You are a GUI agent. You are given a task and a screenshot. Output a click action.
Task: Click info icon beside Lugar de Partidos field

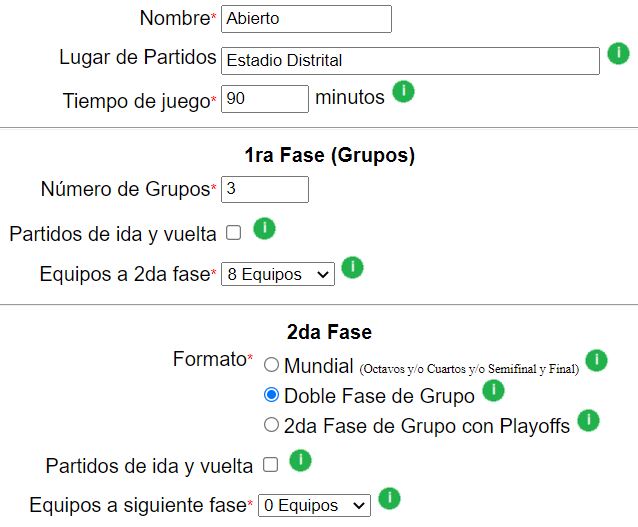point(618,53)
